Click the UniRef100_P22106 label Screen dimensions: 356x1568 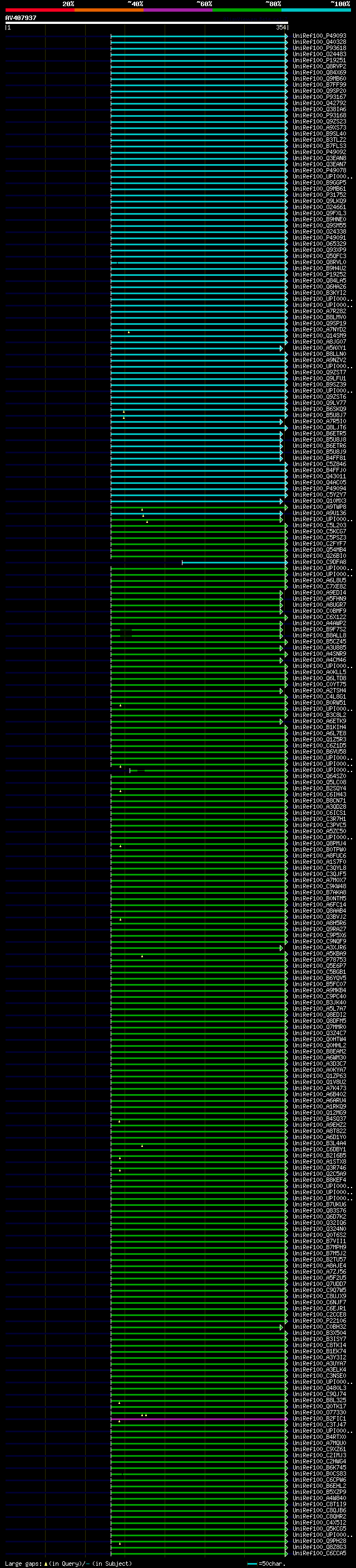point(319,1321)
